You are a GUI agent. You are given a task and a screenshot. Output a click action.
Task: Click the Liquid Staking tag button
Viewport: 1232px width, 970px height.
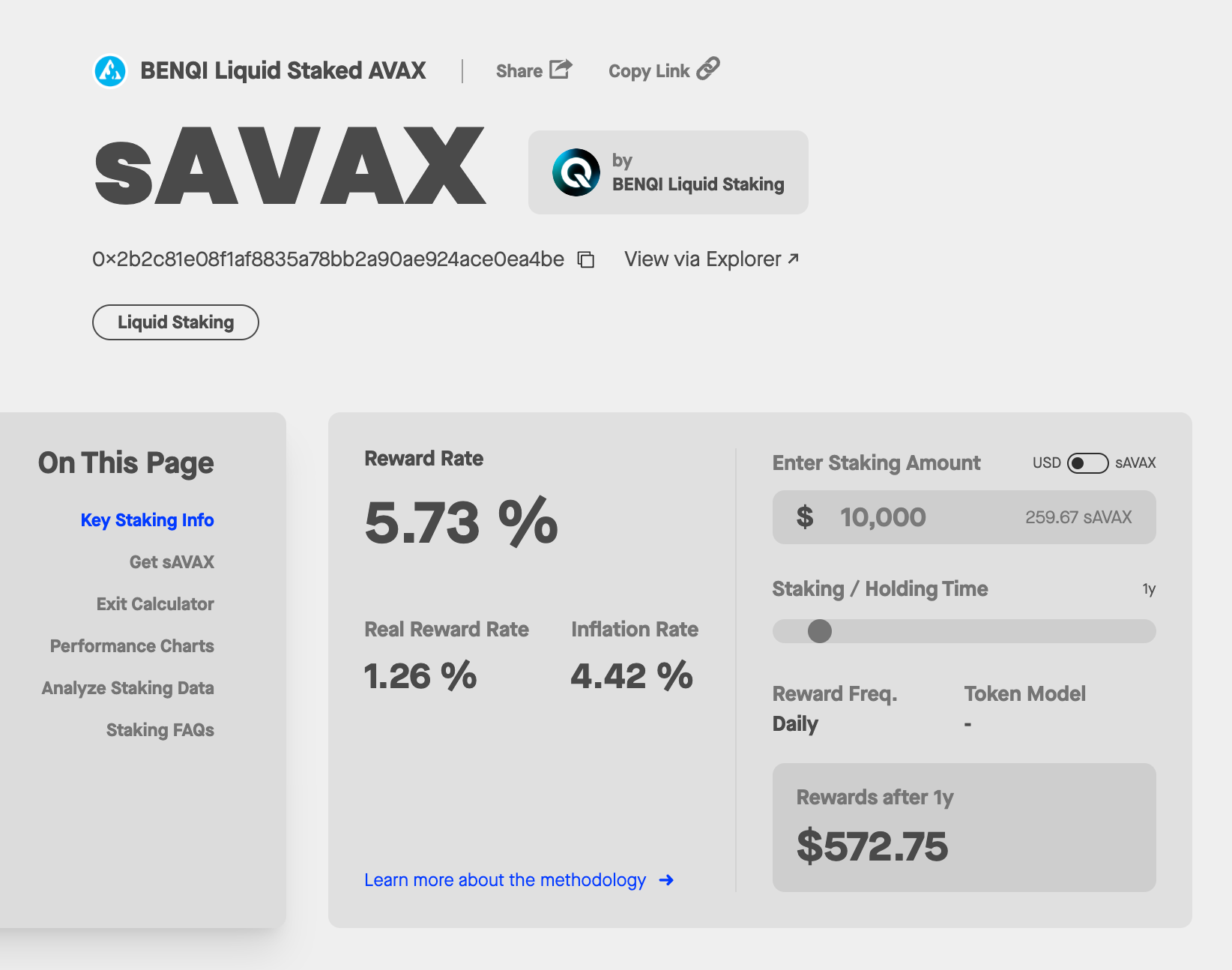pyautogui.click(x=175, y=322)
